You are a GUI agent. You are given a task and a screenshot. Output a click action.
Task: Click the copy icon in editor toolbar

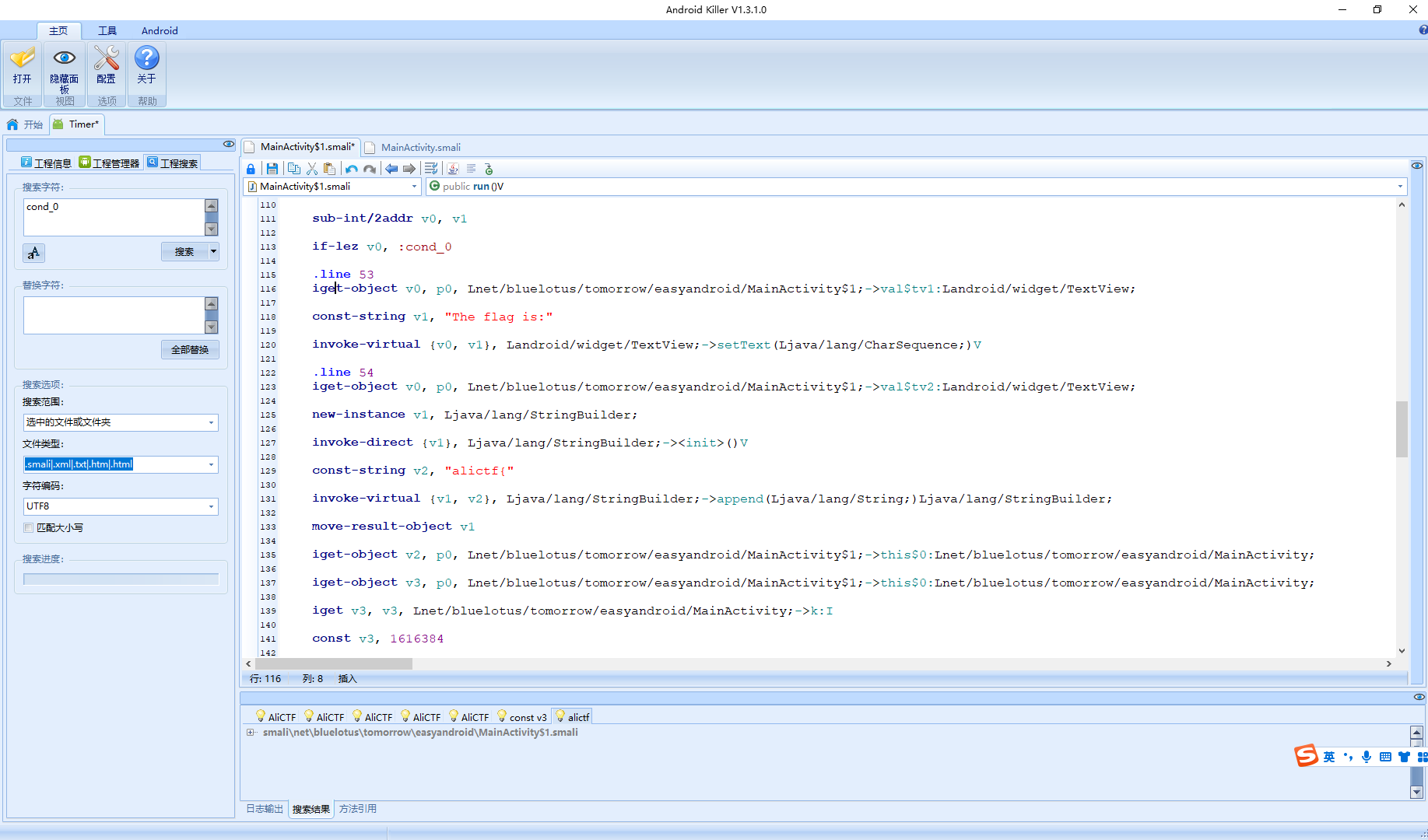coord(293,169)
